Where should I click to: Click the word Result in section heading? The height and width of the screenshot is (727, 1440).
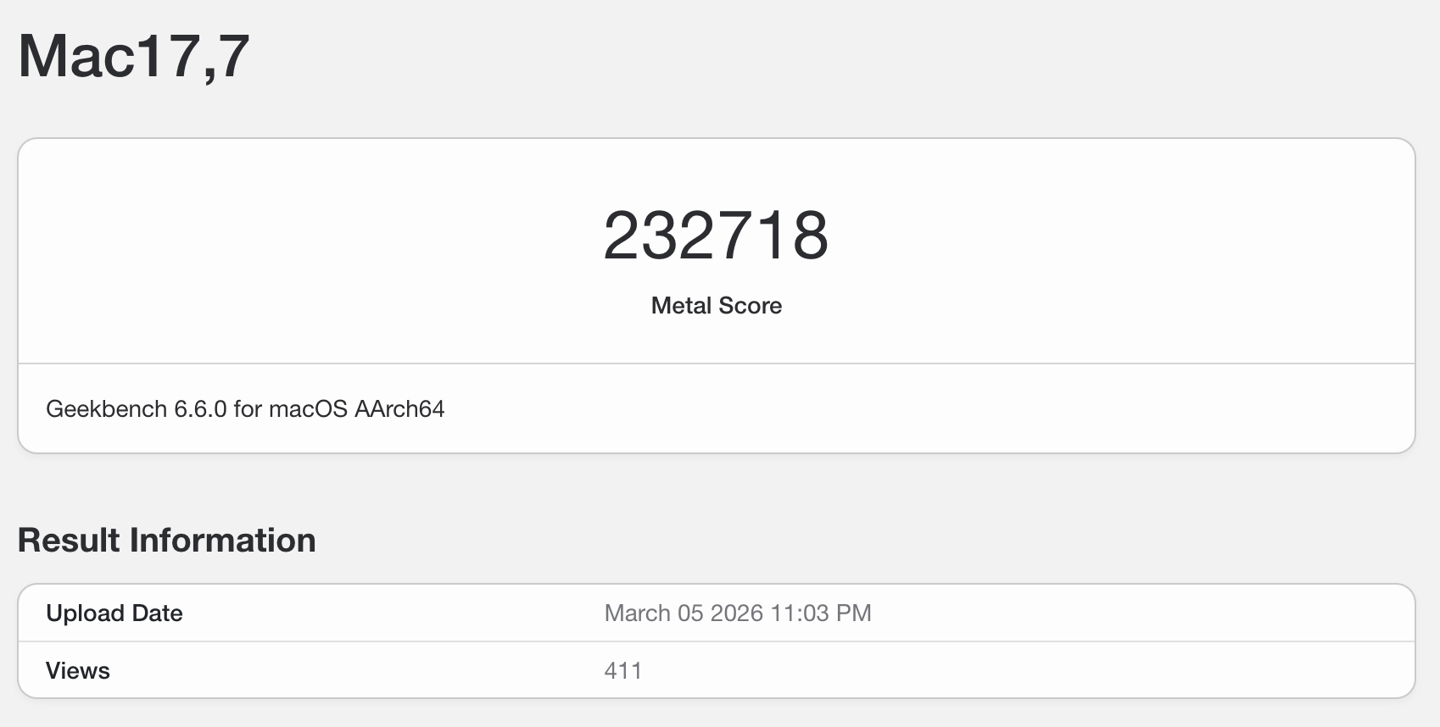point(65,540)
